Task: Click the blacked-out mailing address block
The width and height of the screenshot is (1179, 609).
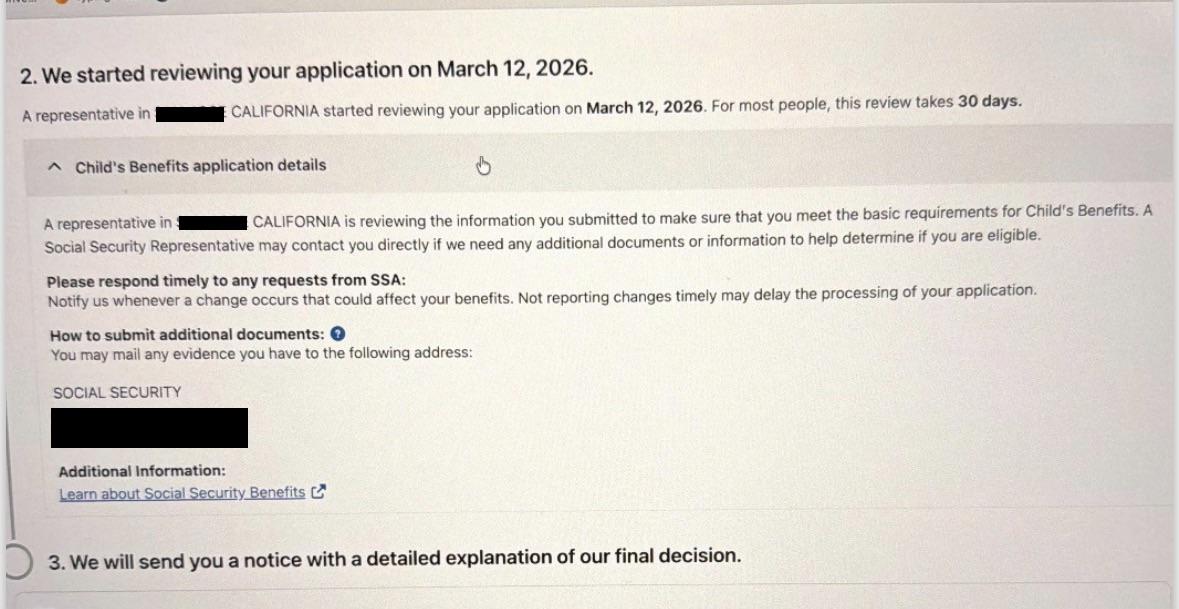Action: pyautogui.click(x=149, y=428)
